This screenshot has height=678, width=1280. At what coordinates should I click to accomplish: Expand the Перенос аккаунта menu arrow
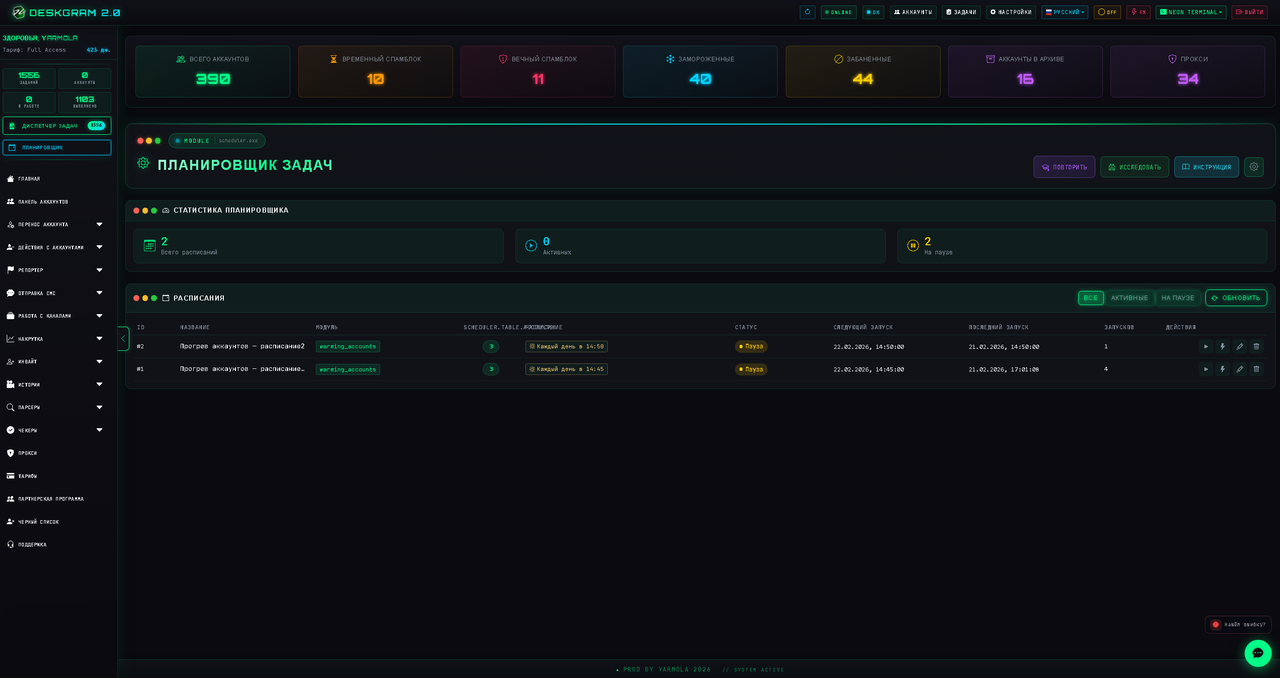[99, 224]
